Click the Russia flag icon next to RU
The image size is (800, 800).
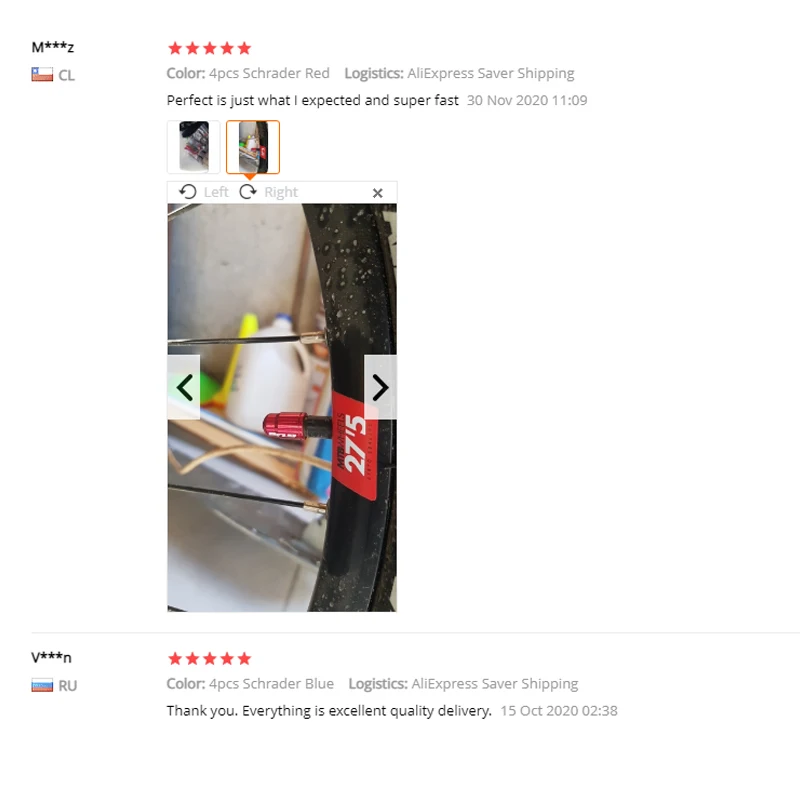click(42, 685)
